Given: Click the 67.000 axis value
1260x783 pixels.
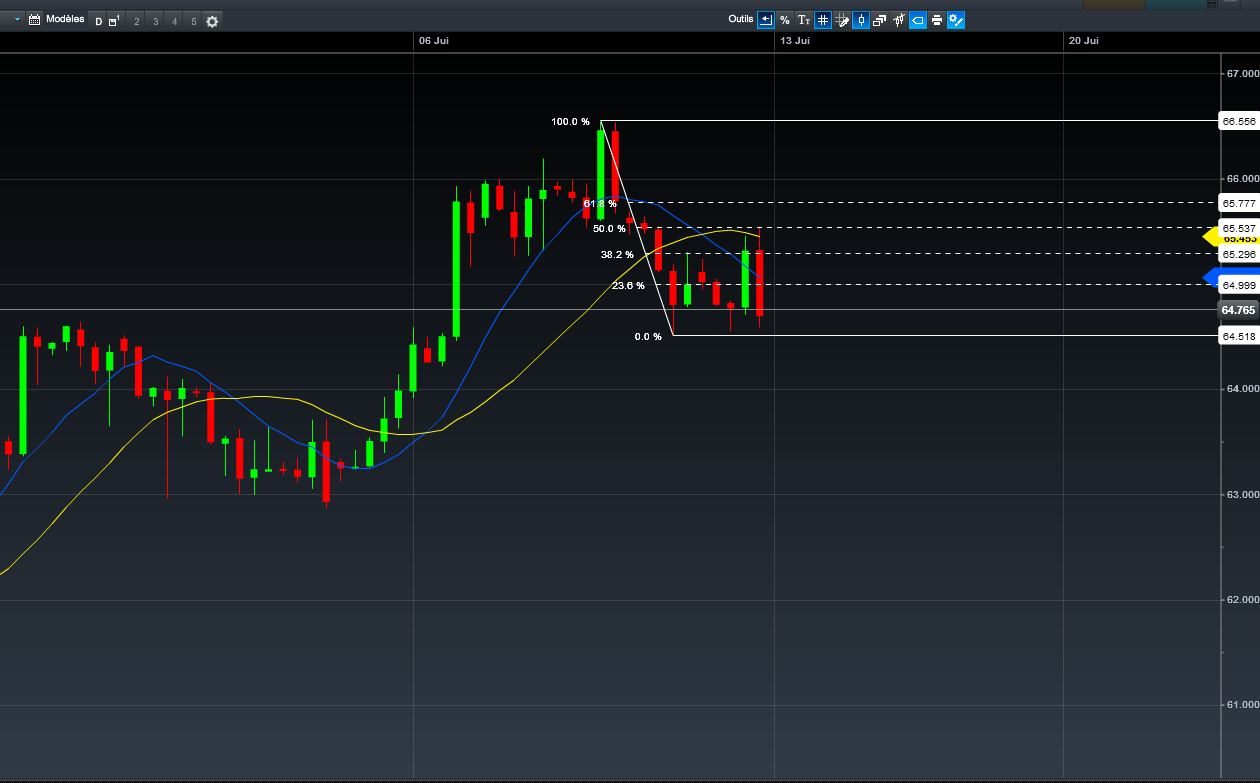Looking at the screenshot, I should (1243, 74).
